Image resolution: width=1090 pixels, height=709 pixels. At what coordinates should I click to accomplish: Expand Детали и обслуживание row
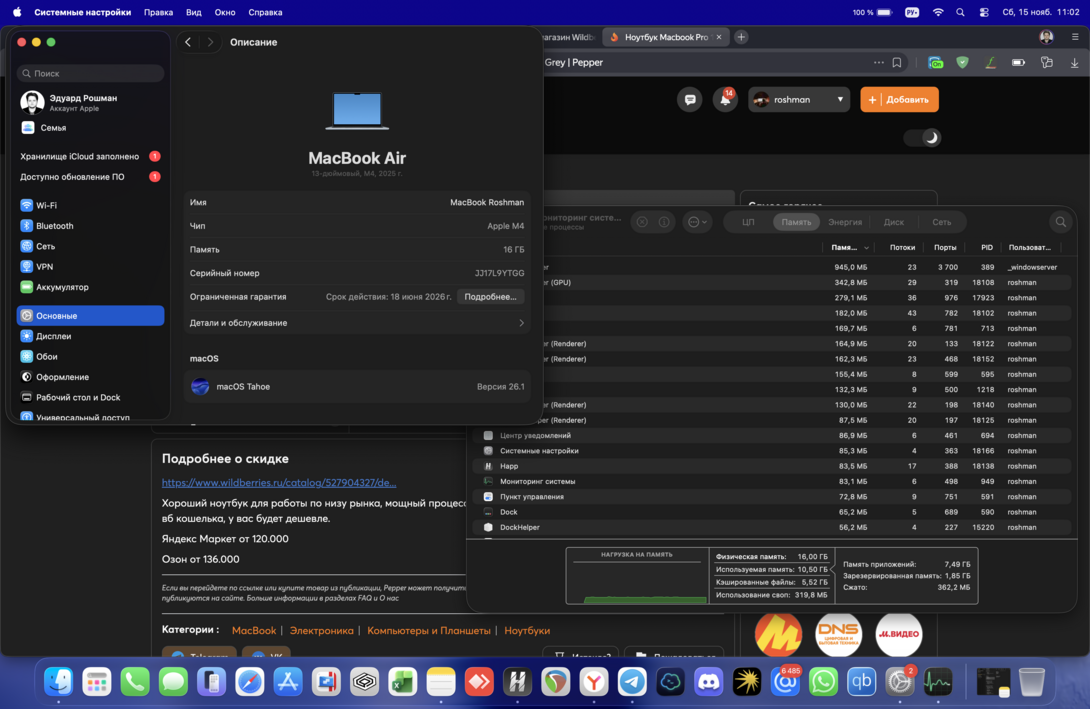[x=357, y=323]
